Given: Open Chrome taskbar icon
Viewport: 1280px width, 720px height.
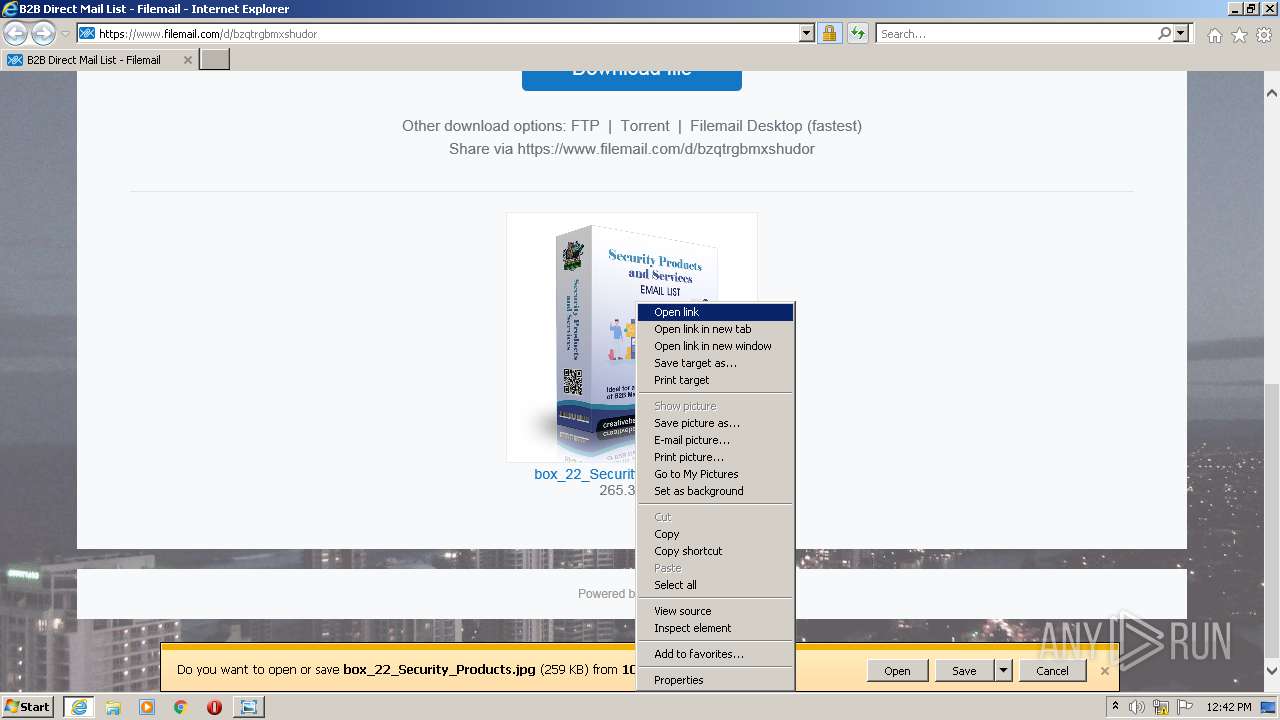Looking at the screenshot, I should [x=181, y=707].
